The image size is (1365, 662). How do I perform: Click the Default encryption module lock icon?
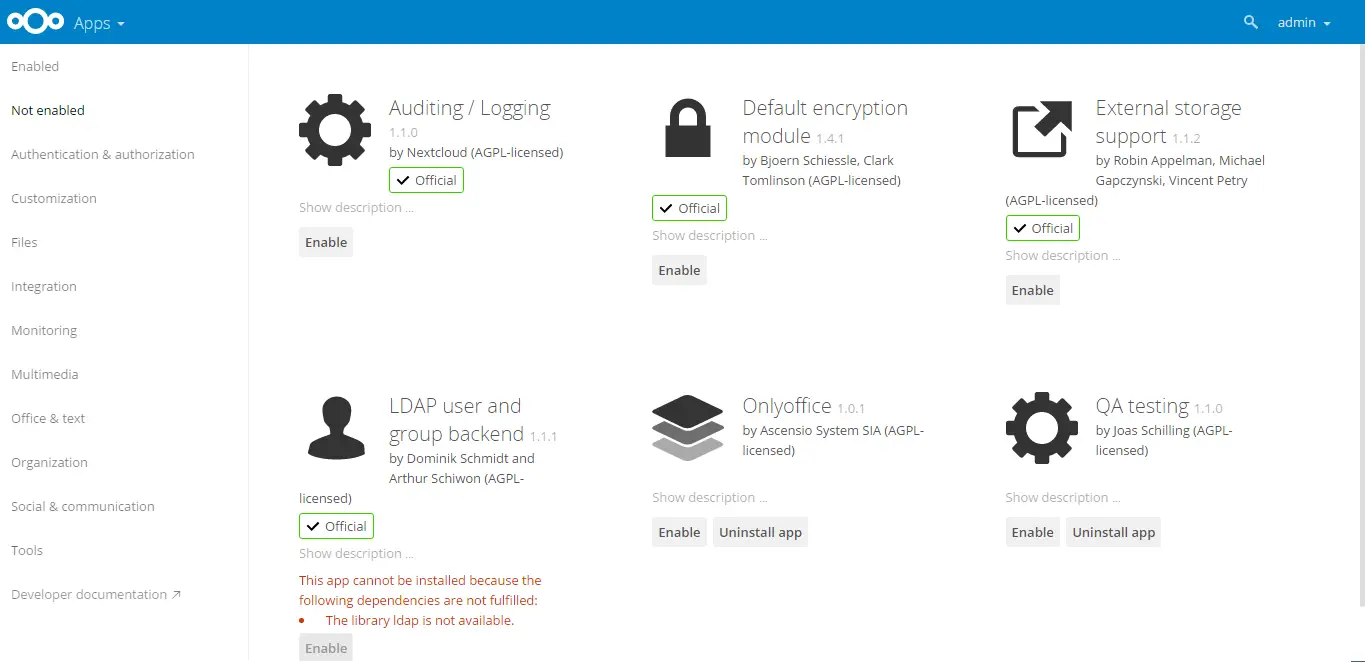click(688, 129)
